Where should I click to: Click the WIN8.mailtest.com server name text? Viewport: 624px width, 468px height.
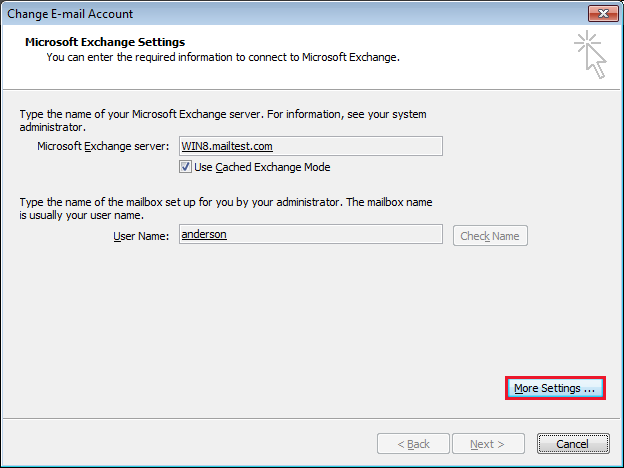[x=227, y=146]
